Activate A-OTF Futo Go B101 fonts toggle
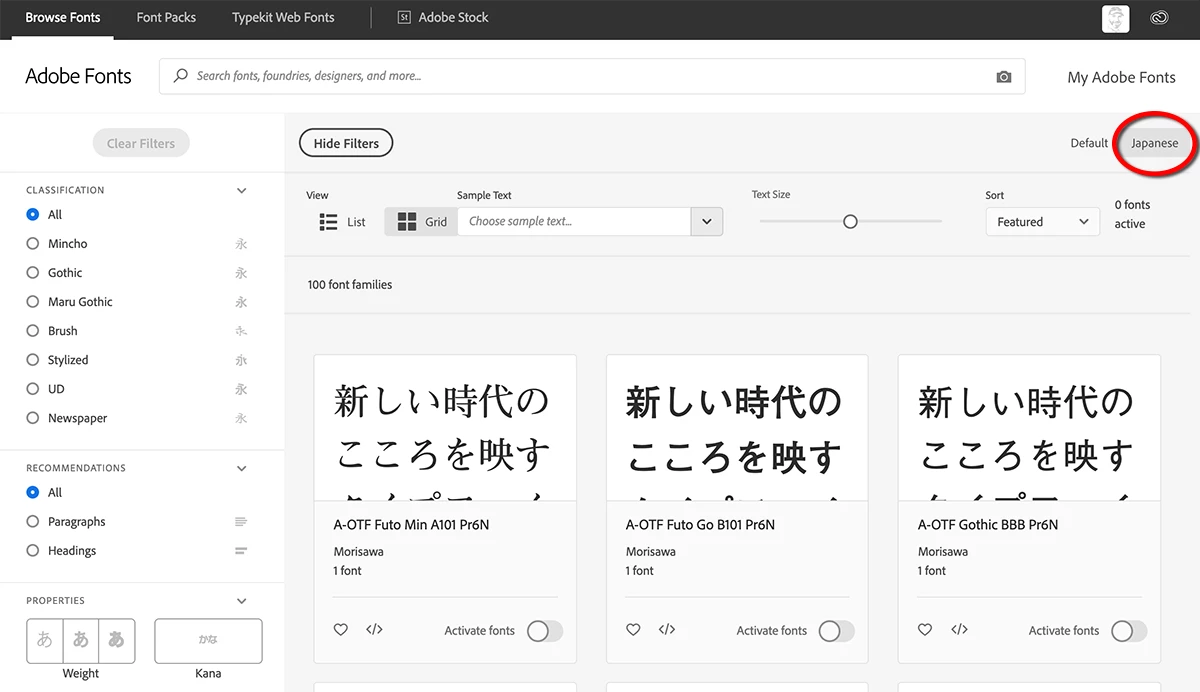The height and width of the screenshot is (692, 1200). point(837,631)
